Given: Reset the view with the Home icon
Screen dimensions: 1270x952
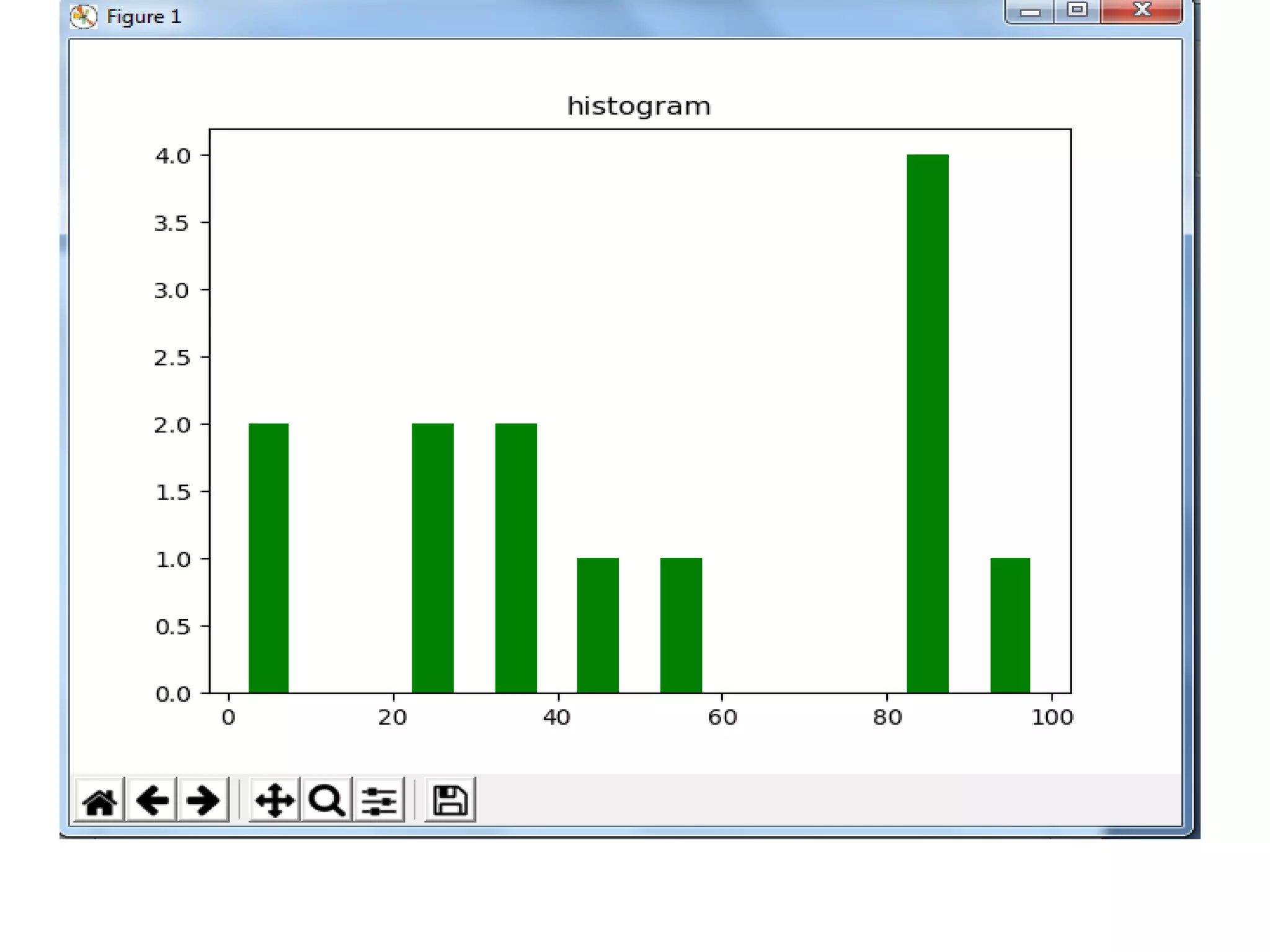Looking at the screenshot, I should point(99,800).
